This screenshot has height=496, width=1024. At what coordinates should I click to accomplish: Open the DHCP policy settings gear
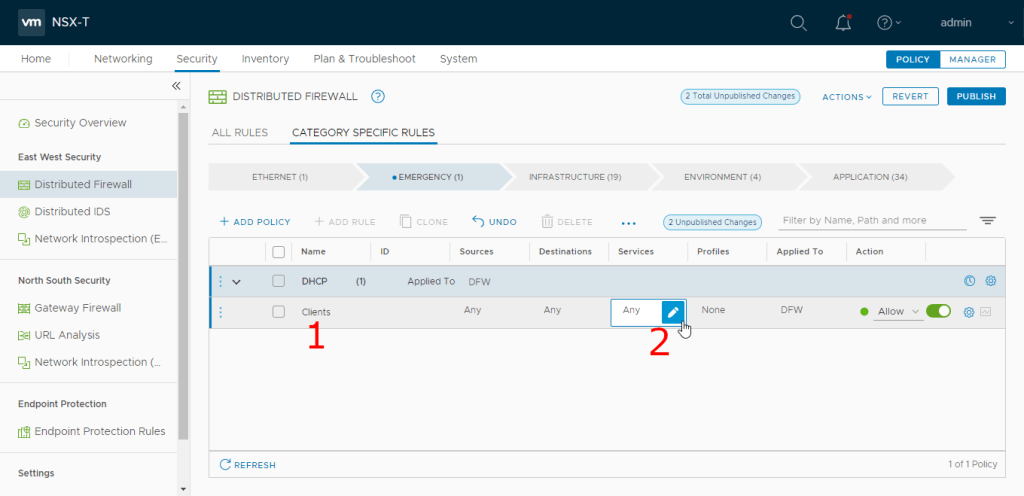tap(991, 282)
